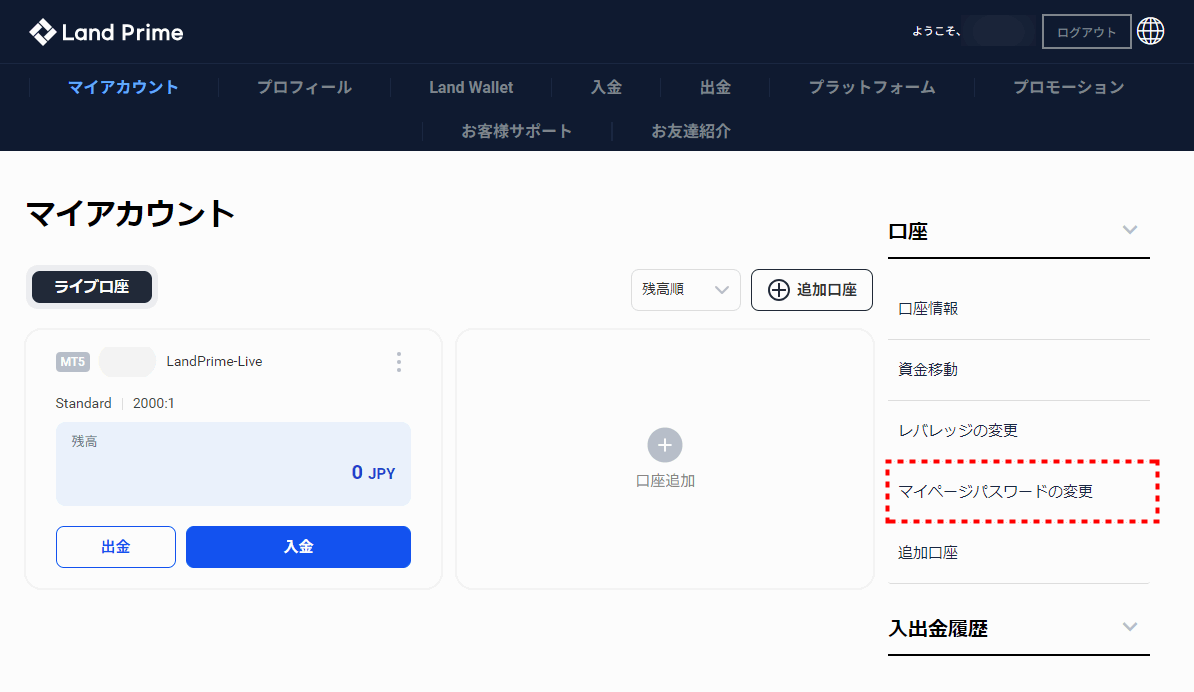Screen dimensions: 1194x692
Task: Open the プラットフォーム menu item
Action: [872, 87]
